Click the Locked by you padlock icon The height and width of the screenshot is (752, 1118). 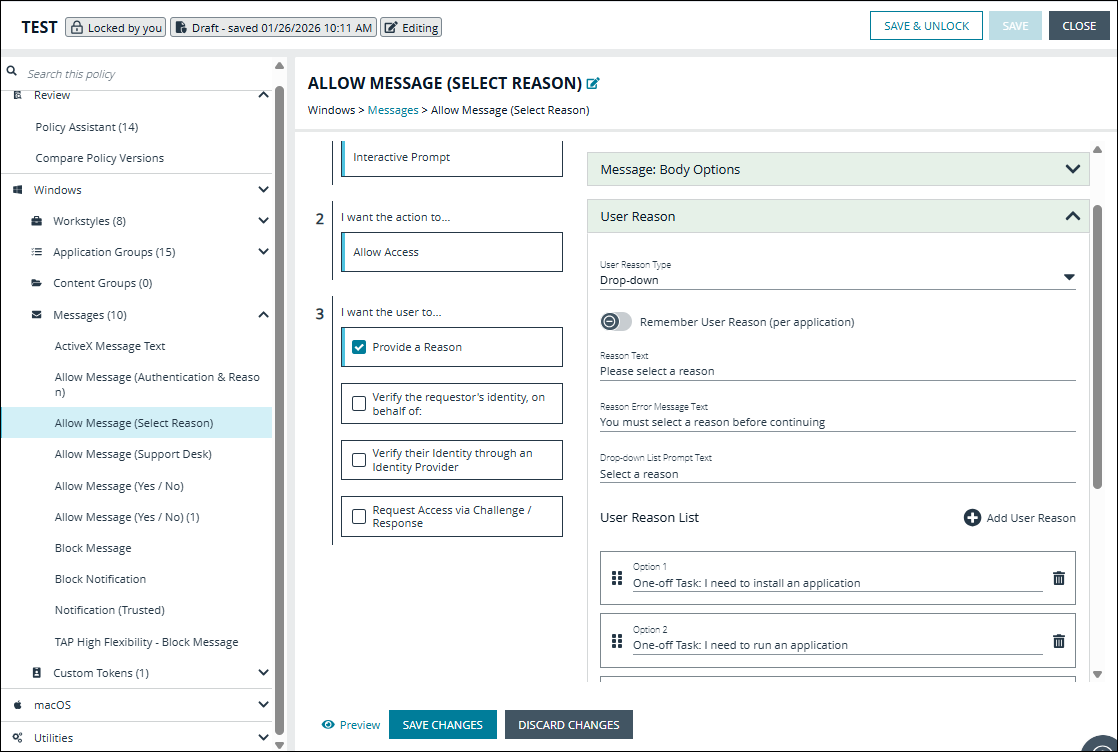coord(80,27)
